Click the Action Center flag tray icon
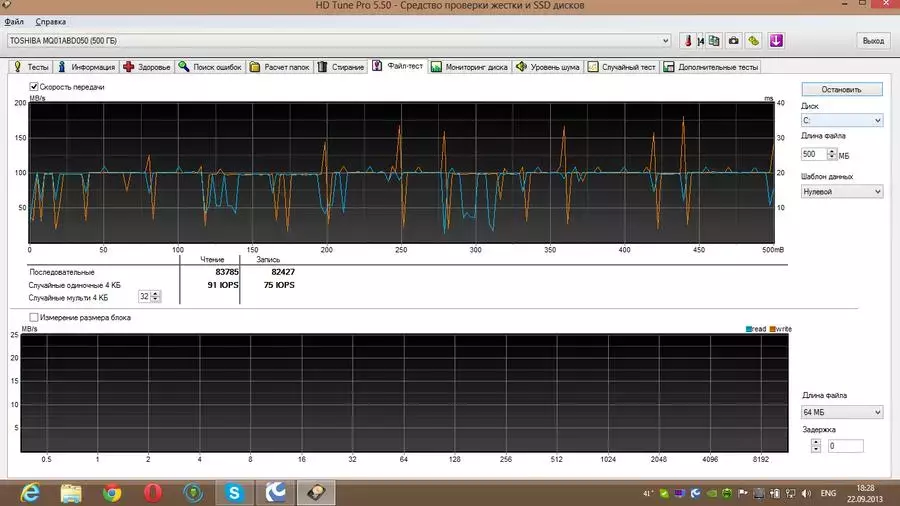900x506 pixels. coord(743,493)
